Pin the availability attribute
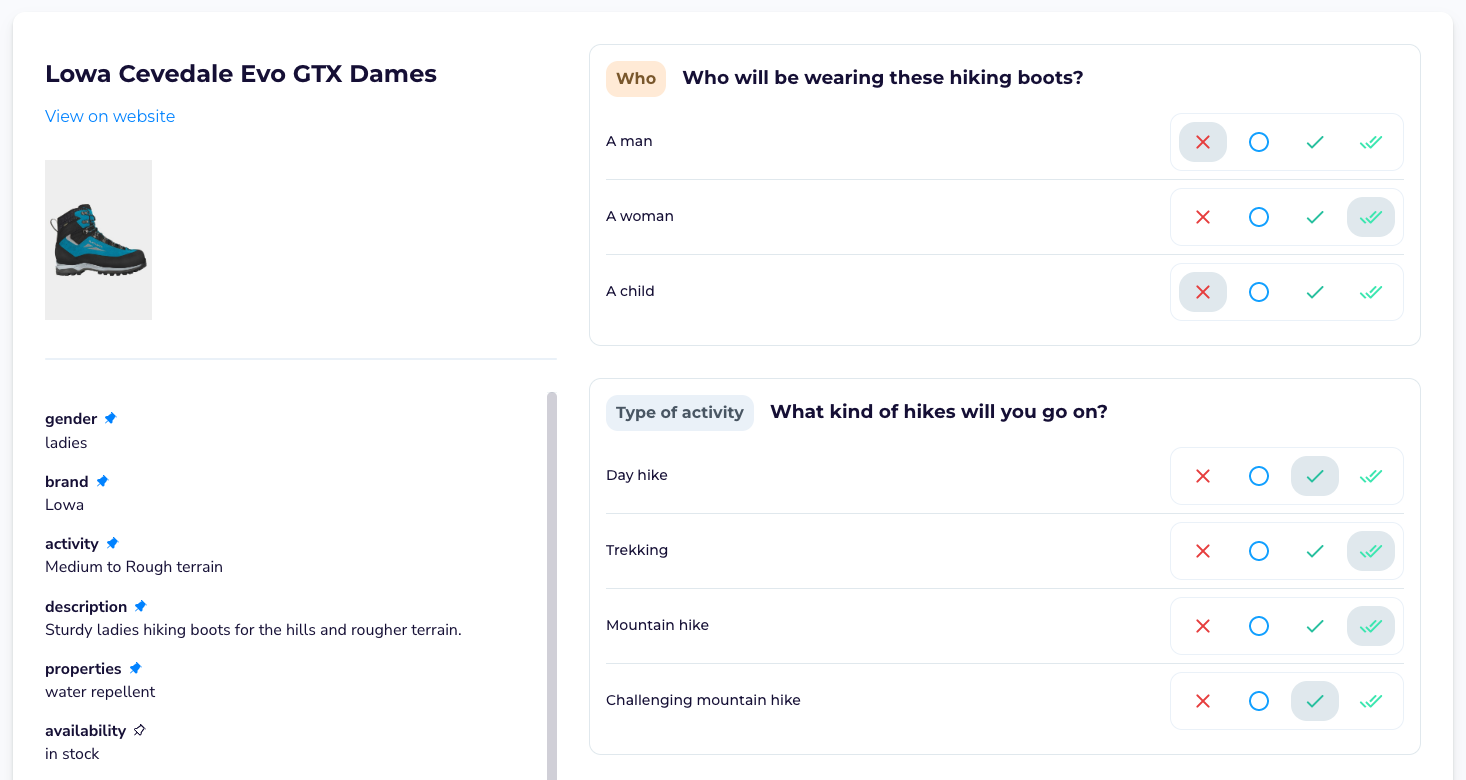The width and height of the screenshot is (1466, 780). [x=140, y=730]
